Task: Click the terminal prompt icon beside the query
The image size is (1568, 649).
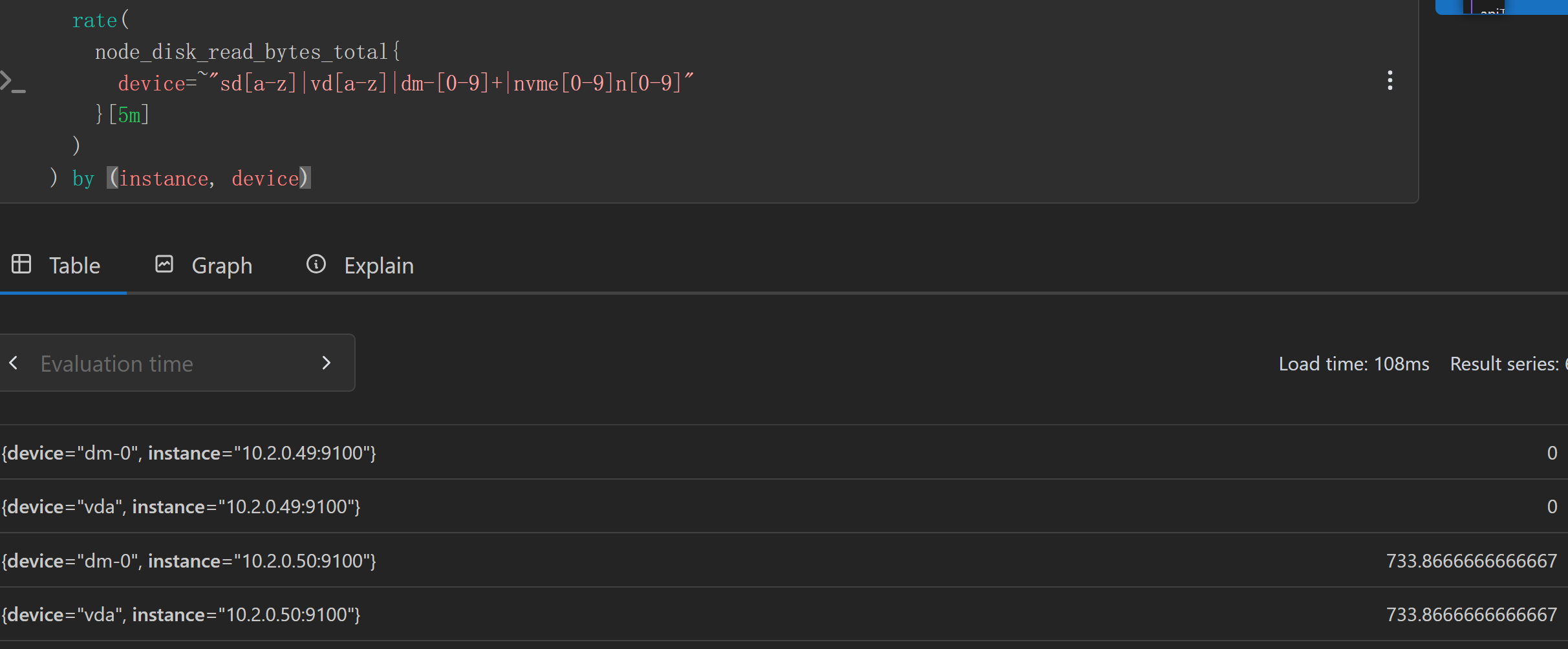Action: 12,81
